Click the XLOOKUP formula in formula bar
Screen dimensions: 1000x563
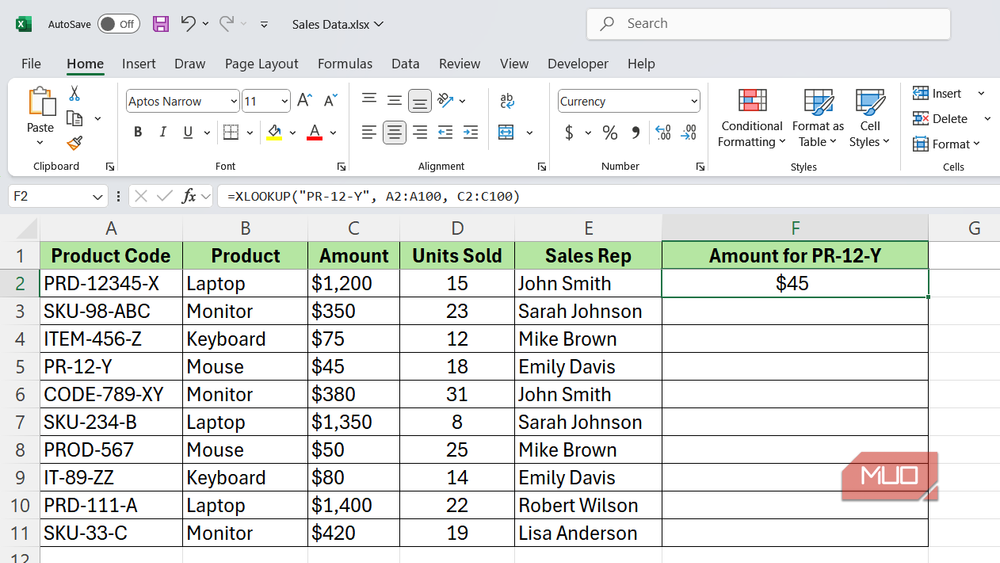374,196
